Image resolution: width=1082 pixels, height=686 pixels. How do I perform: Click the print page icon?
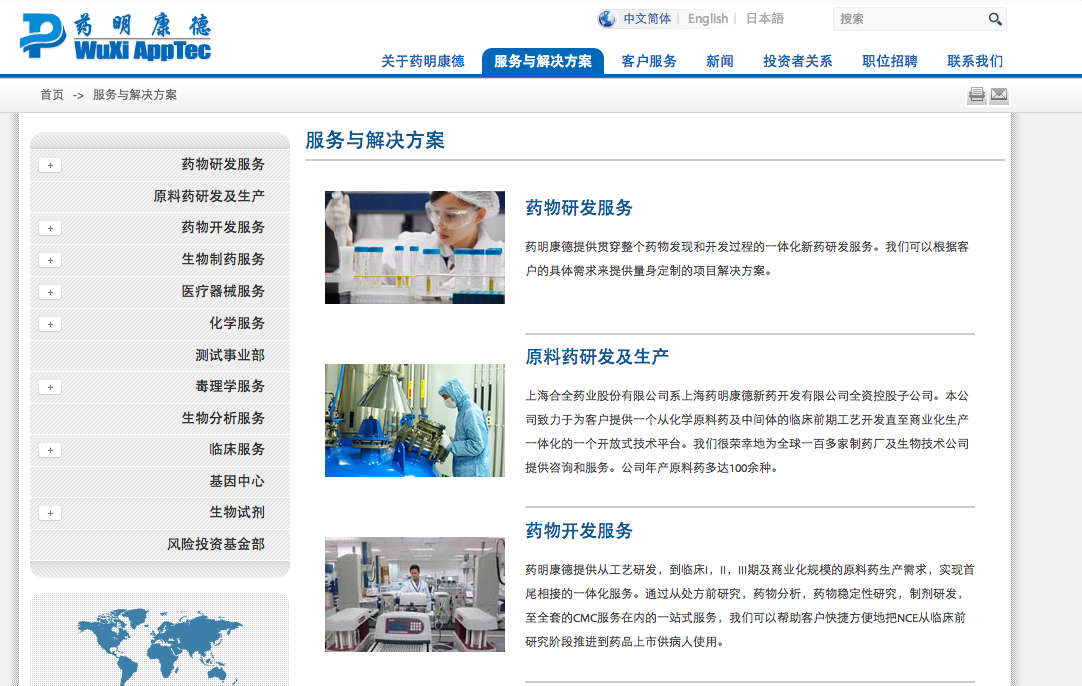976,95
